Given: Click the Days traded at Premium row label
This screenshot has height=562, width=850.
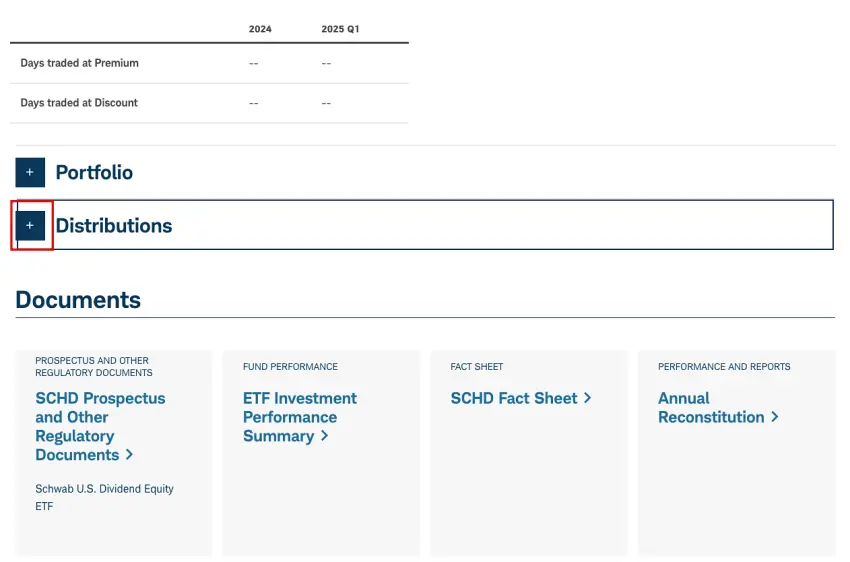Looking at the screenshot, I should pos(80,63).
